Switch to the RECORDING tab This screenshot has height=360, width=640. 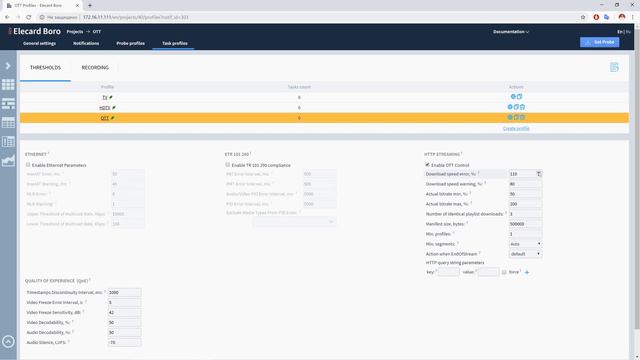[x=95, y=67]
